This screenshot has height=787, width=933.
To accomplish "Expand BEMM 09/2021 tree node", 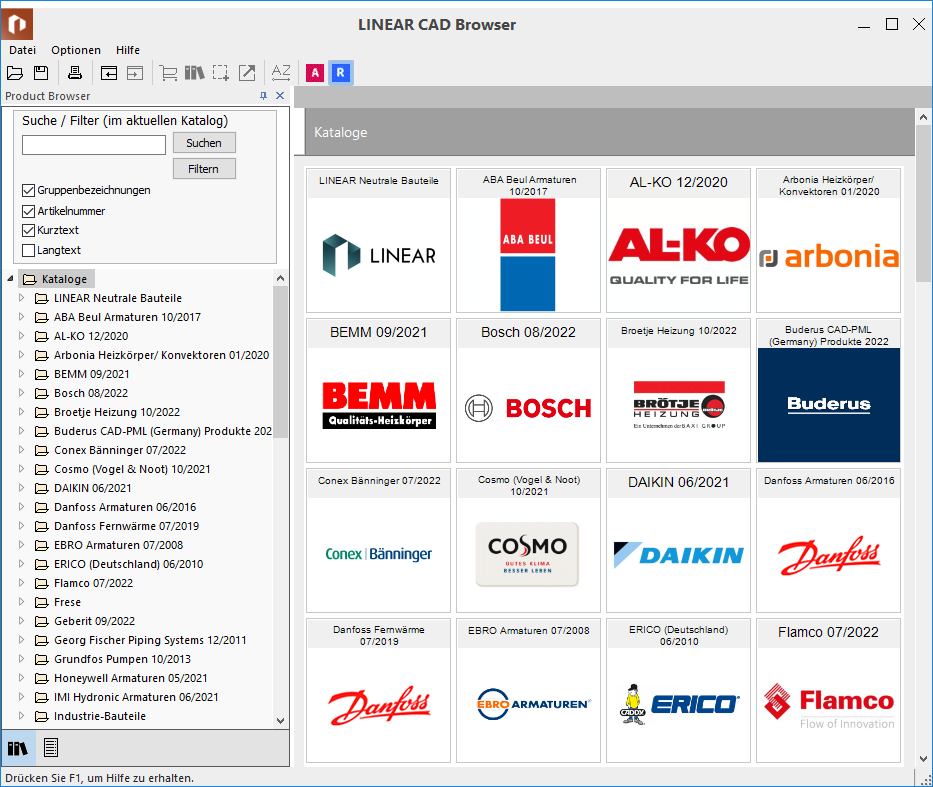I will (21, 374).
